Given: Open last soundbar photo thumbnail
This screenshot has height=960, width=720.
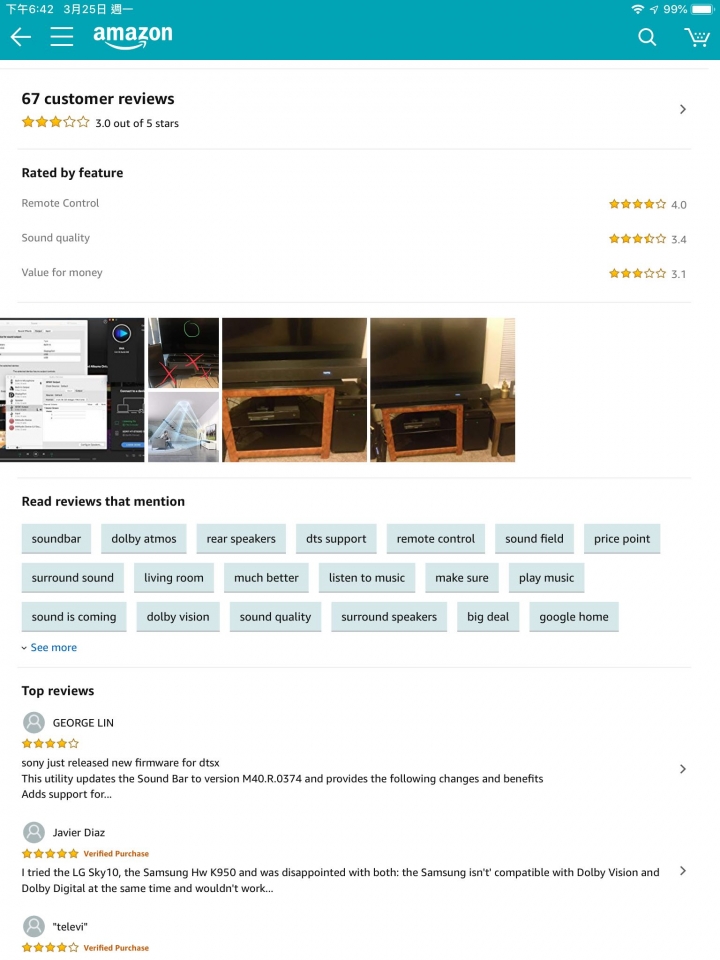Looking at the screenshot, I should pos(443,390).
